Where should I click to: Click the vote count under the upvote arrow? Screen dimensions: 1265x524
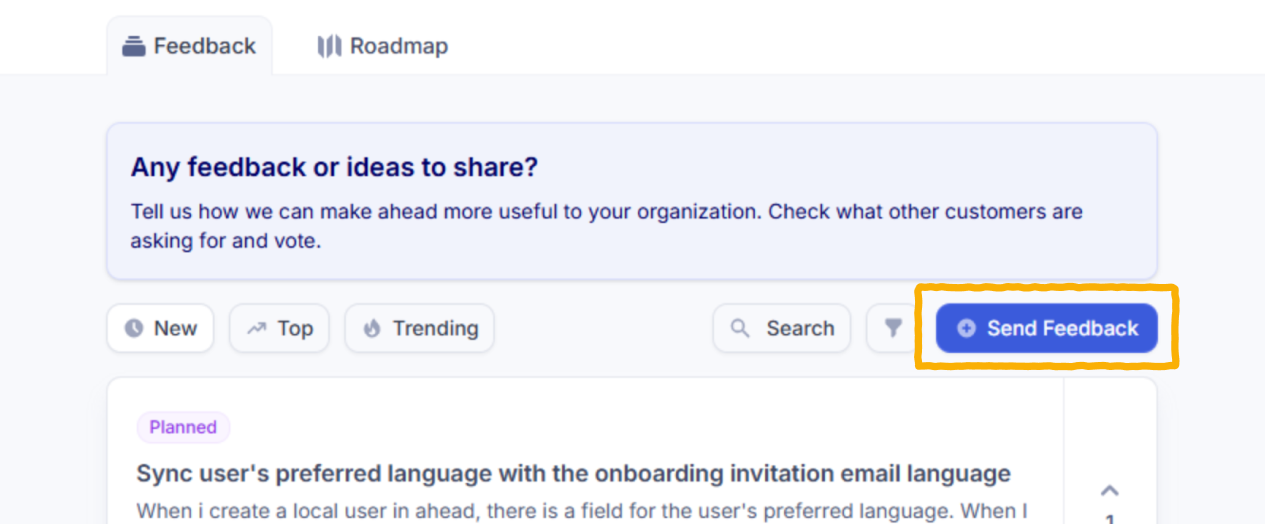tap(1109, 518)
